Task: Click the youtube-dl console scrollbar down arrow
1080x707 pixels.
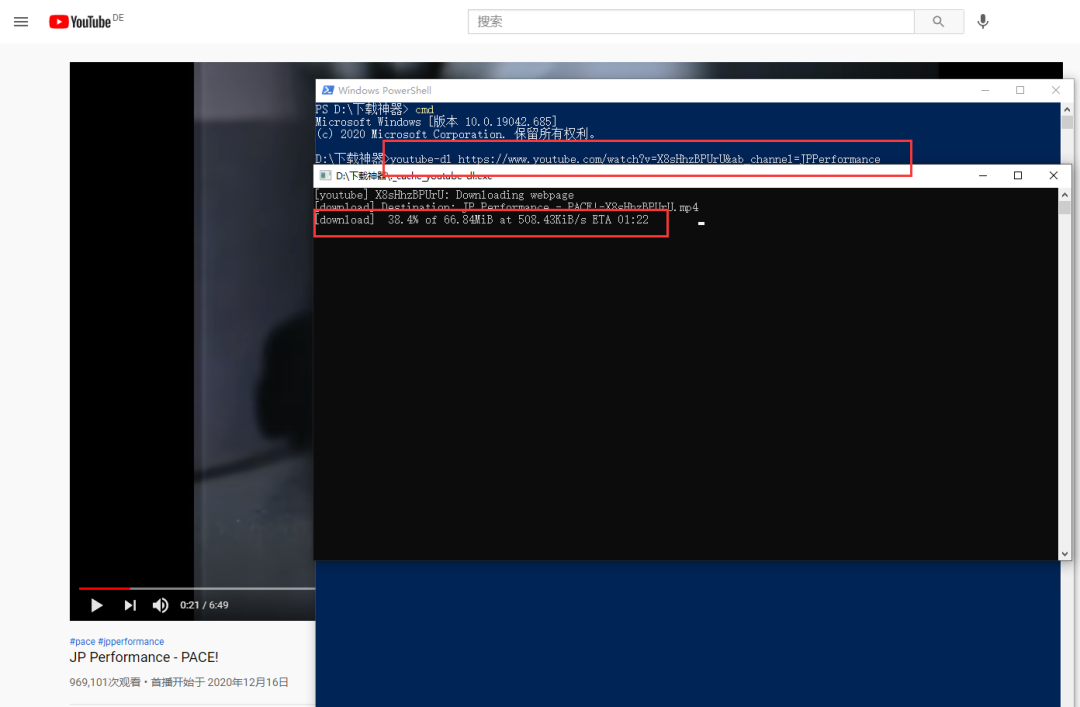Action: point(1065,553)
